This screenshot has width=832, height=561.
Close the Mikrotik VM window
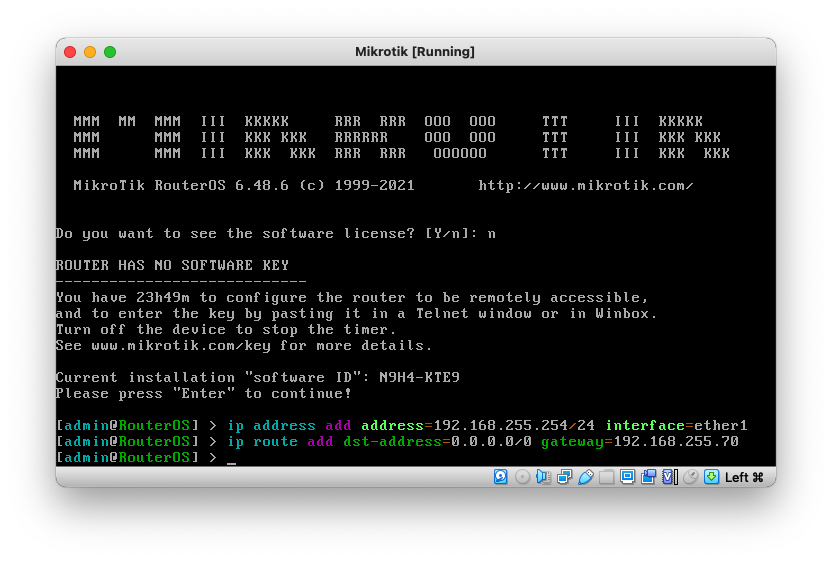[x=70, y=52]
